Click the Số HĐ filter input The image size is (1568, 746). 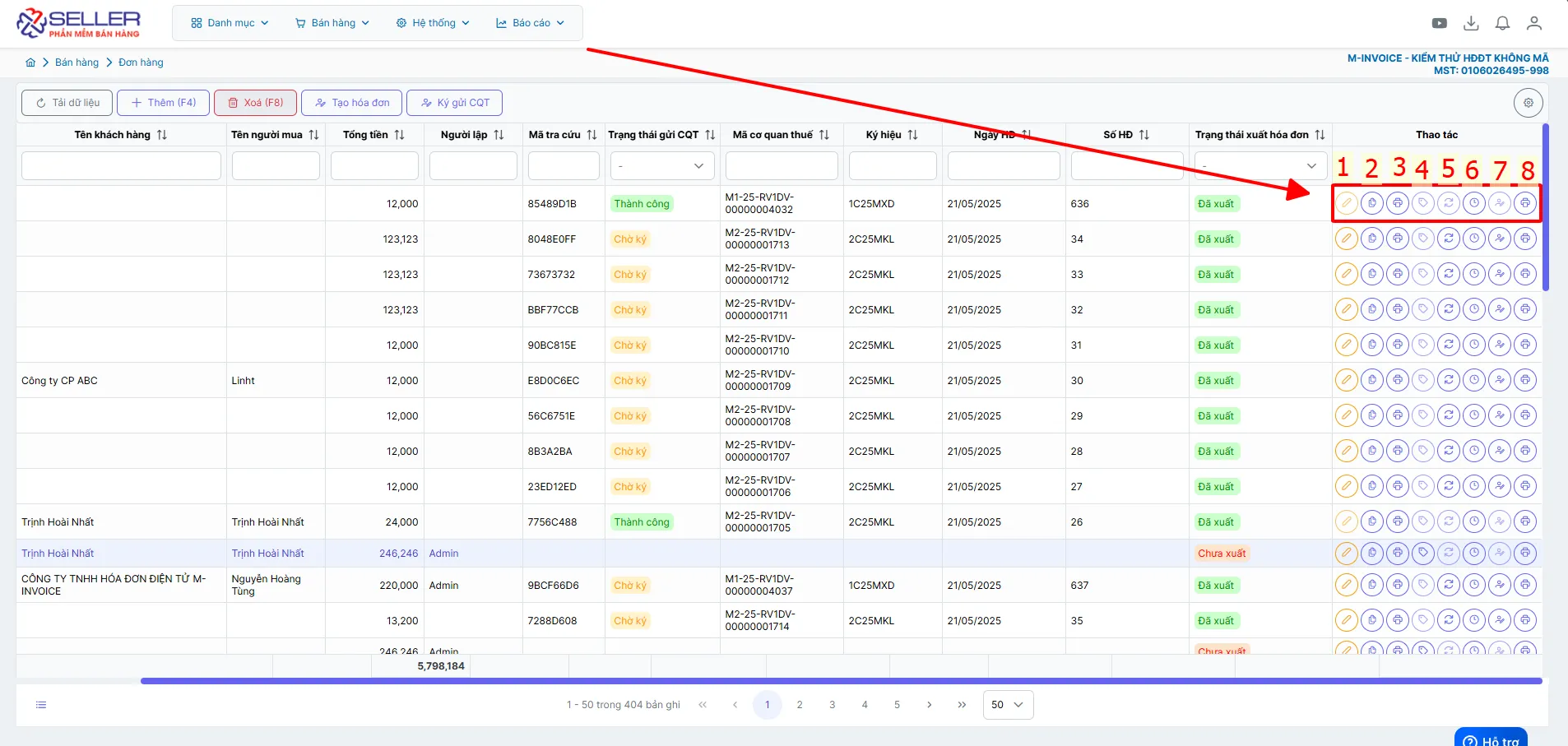[x=1127, y=166]
